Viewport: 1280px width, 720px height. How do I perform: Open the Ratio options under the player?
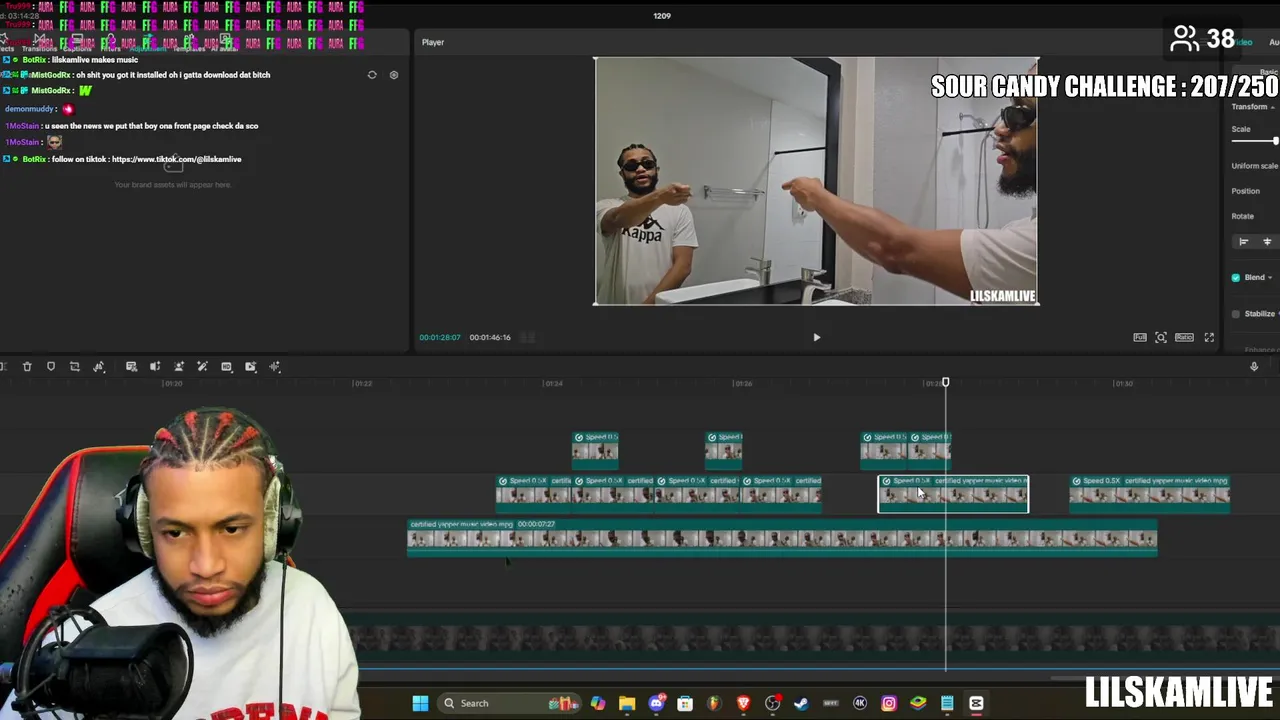[x=1184, y=338]
